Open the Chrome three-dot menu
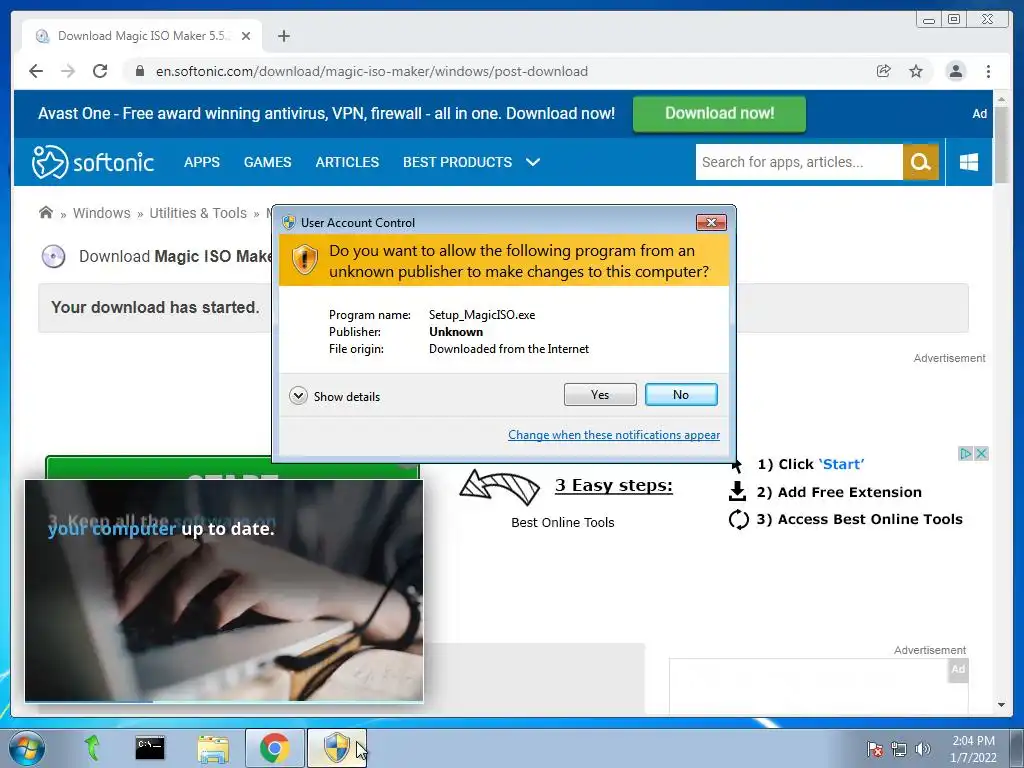 [988, 71]
